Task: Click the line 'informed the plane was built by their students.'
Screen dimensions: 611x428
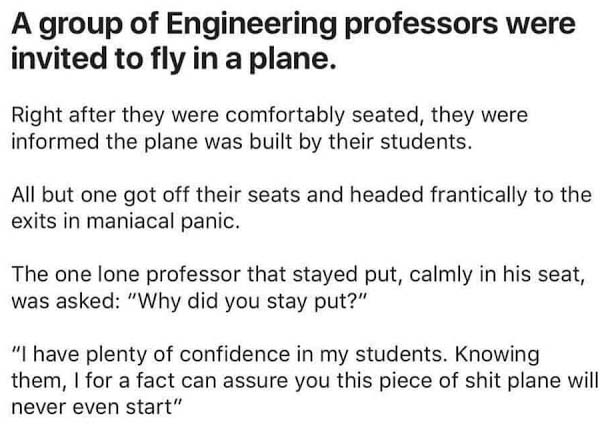Action: coord(242,142)
